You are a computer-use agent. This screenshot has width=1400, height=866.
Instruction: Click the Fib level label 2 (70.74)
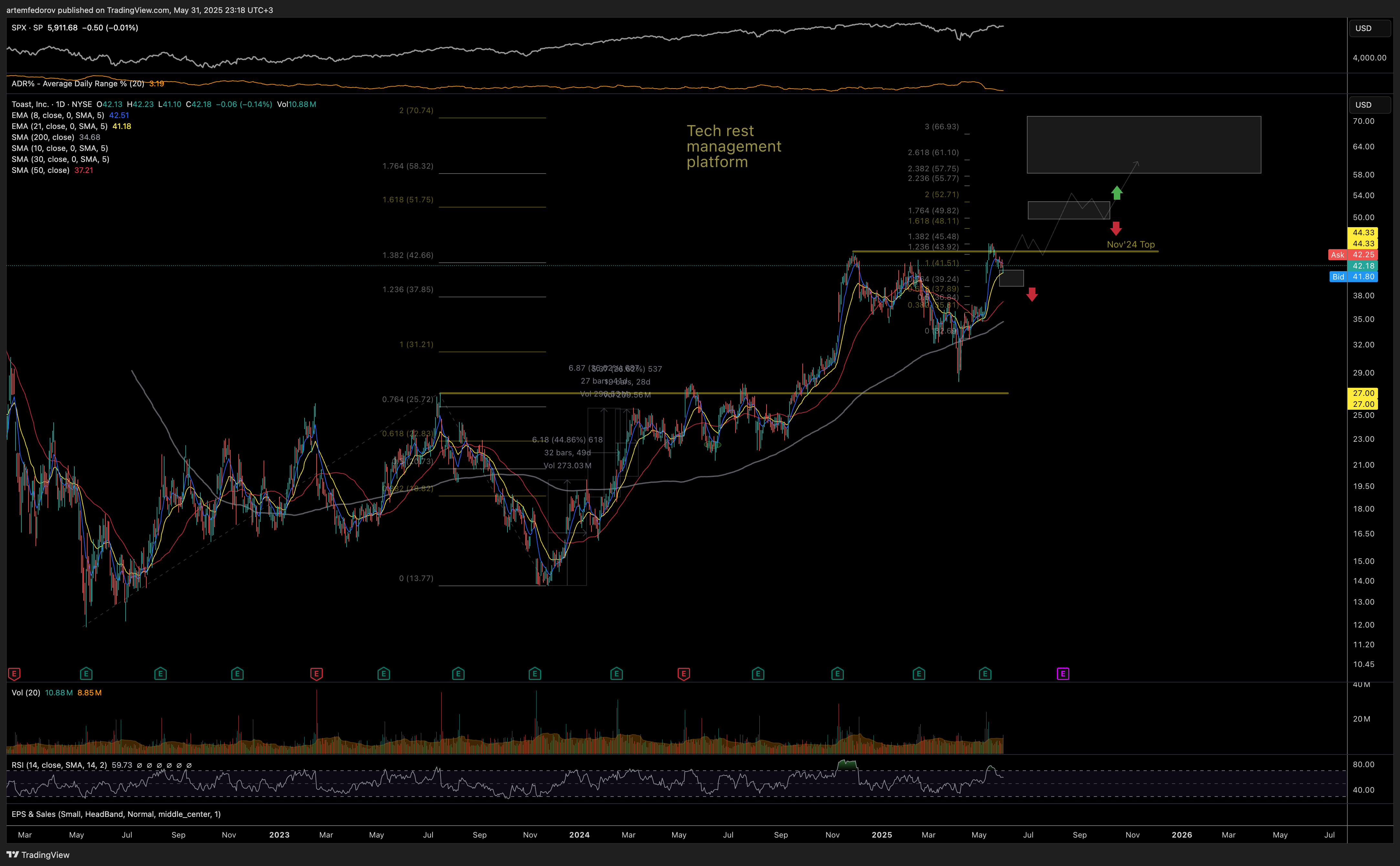coord(416,111)
